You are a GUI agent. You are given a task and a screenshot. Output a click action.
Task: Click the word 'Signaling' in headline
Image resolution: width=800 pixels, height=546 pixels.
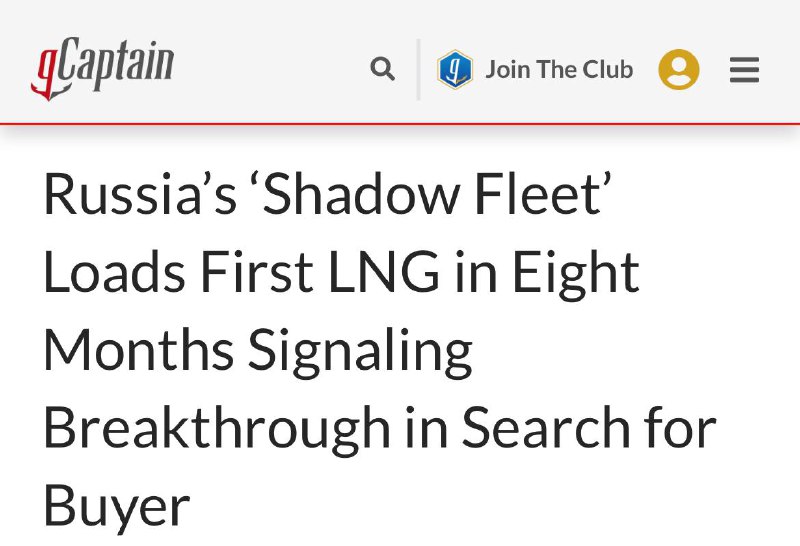coord(360,352)
